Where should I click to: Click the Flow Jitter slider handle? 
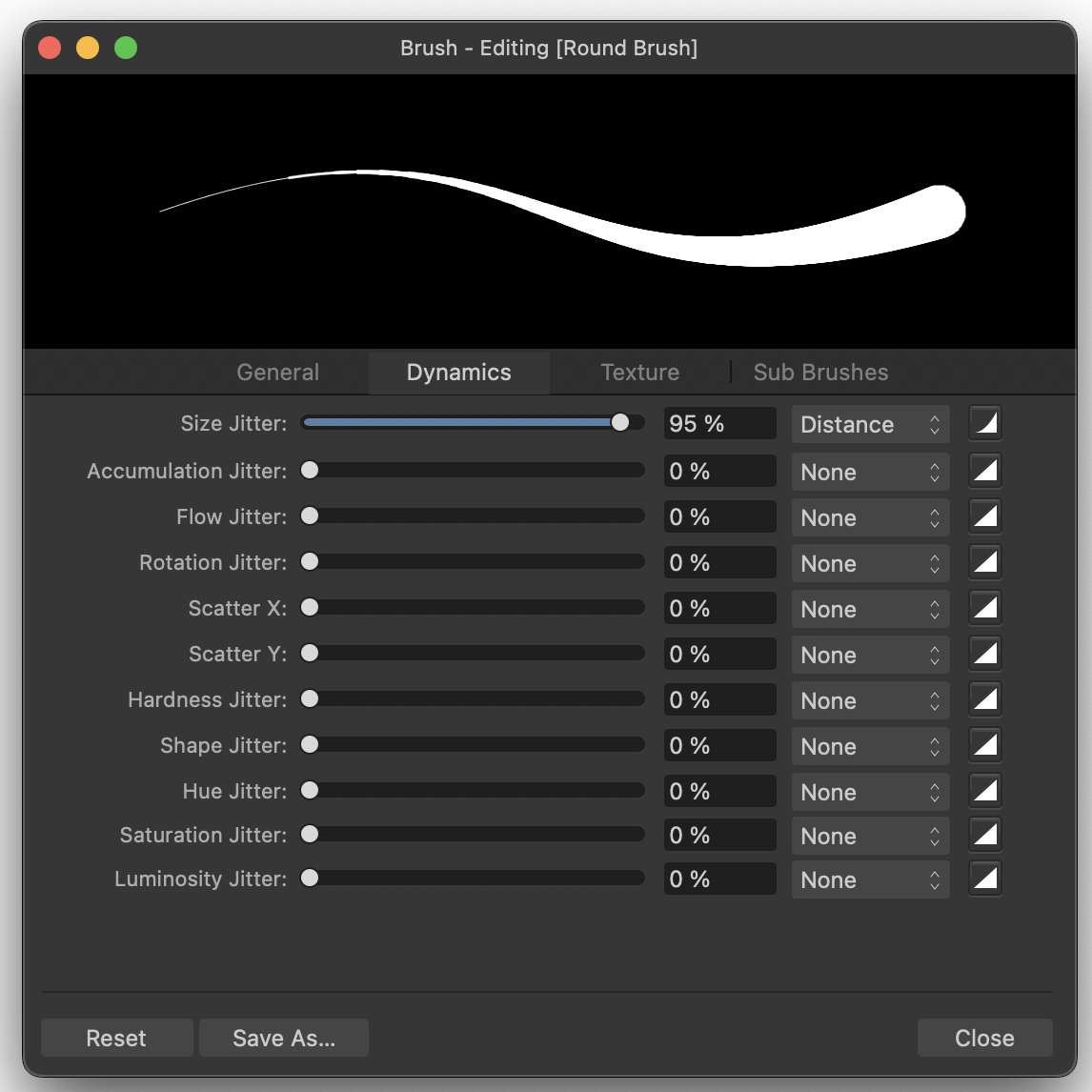click(310, 516)
